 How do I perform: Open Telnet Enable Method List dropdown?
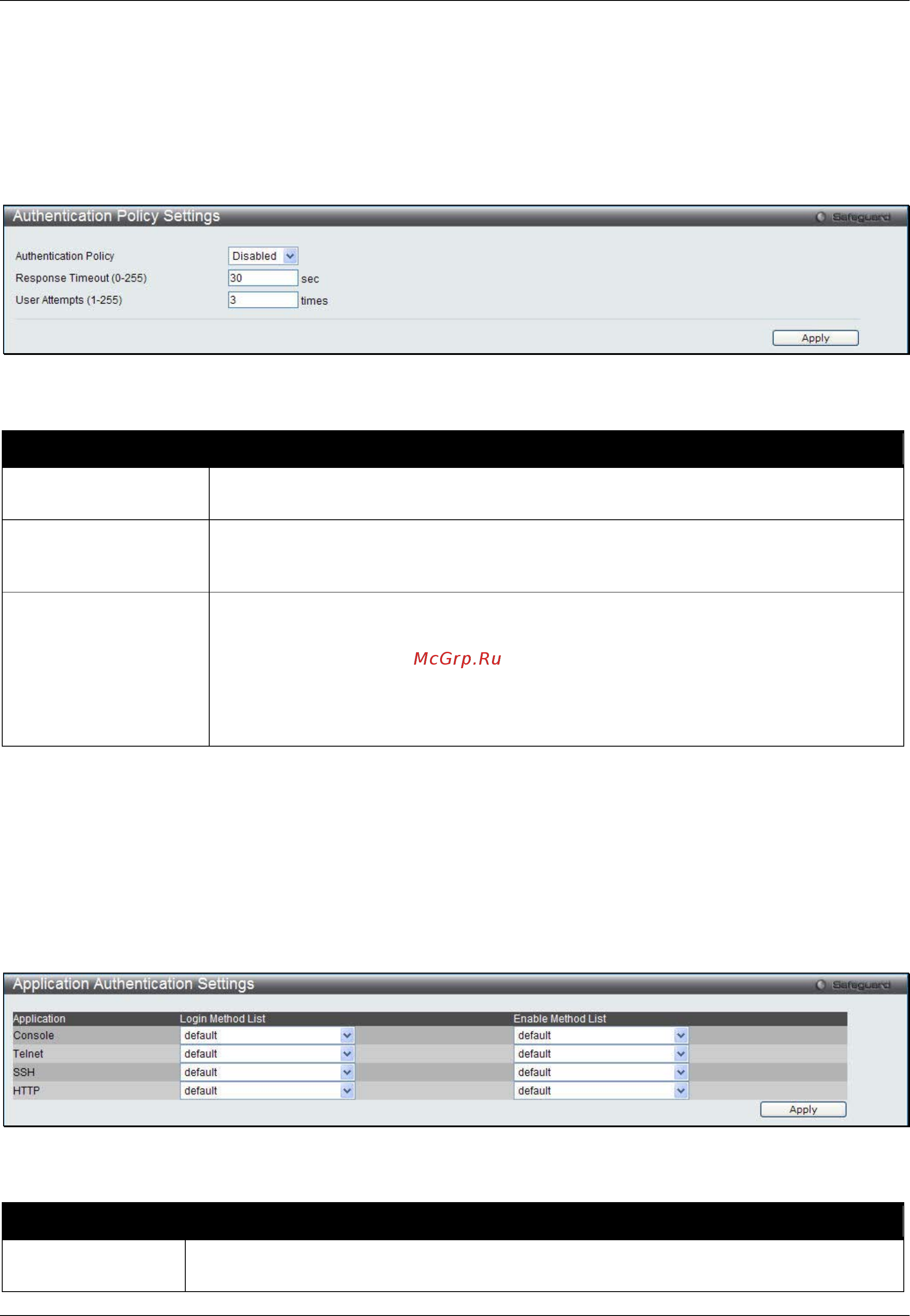[601, 1054]
